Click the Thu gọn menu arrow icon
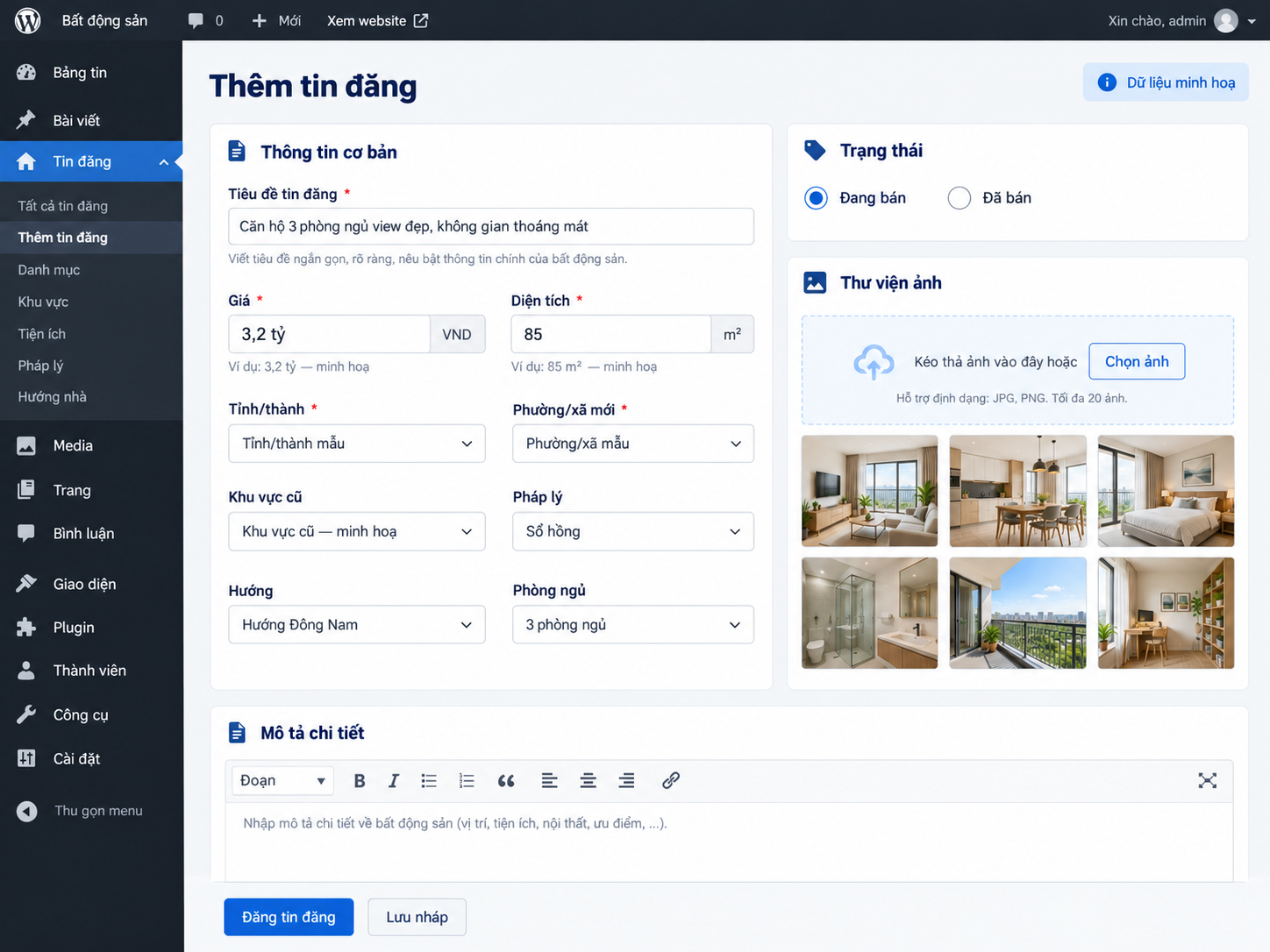Screen dimensions: 1270x952 [27, 812]
